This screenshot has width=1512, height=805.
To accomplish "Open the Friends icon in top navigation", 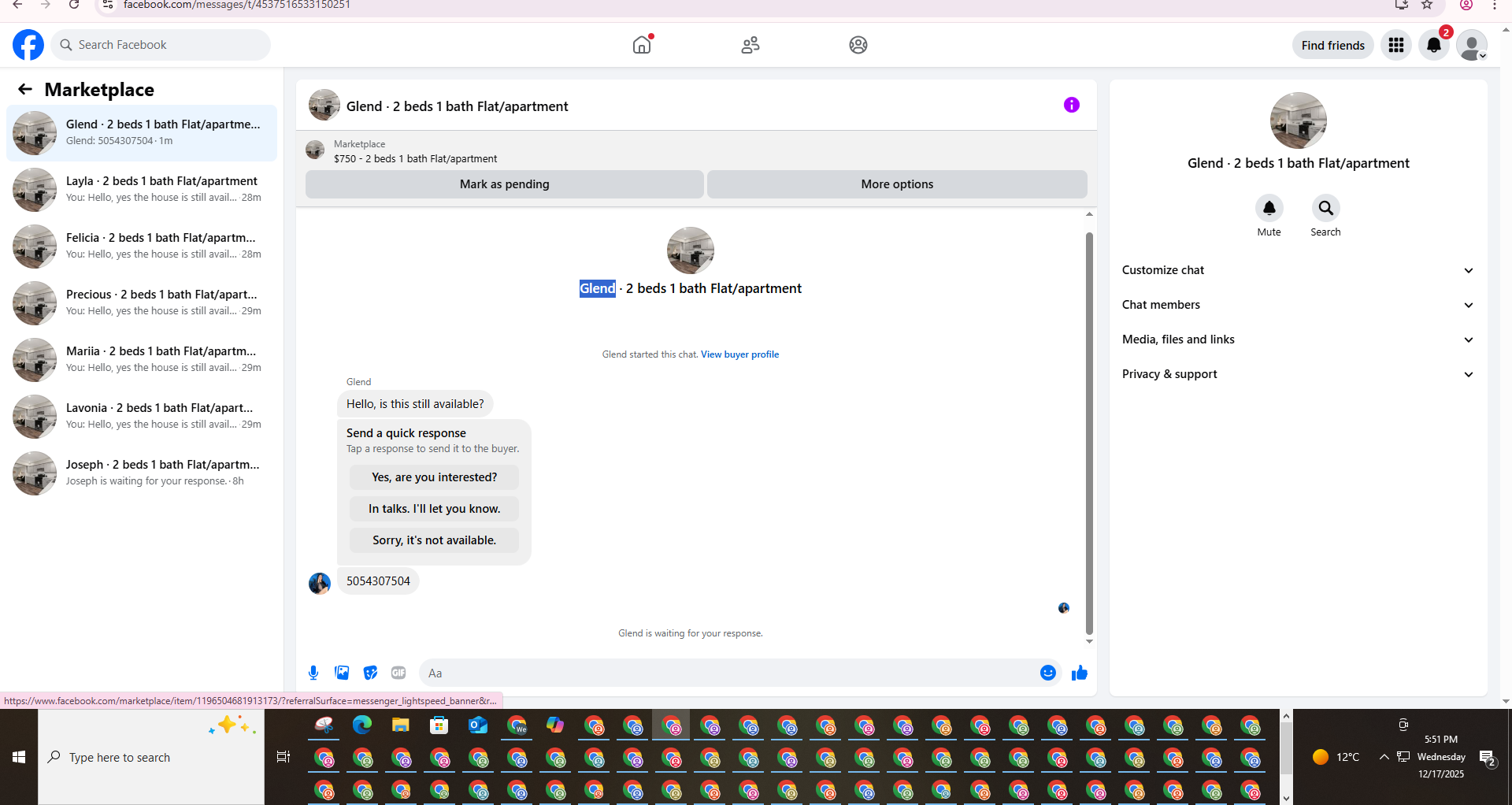I will pyautogui.click(x=750, y=45).
